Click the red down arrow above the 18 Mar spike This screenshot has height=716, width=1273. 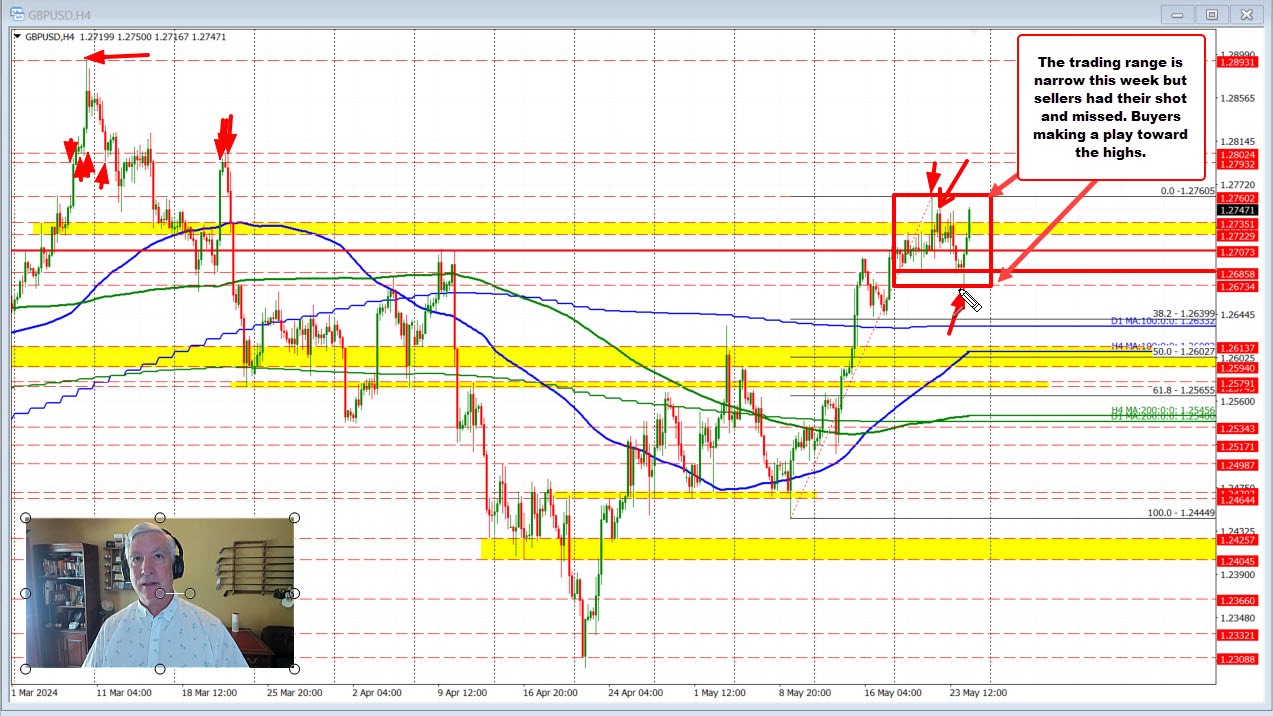coord(226,132)
